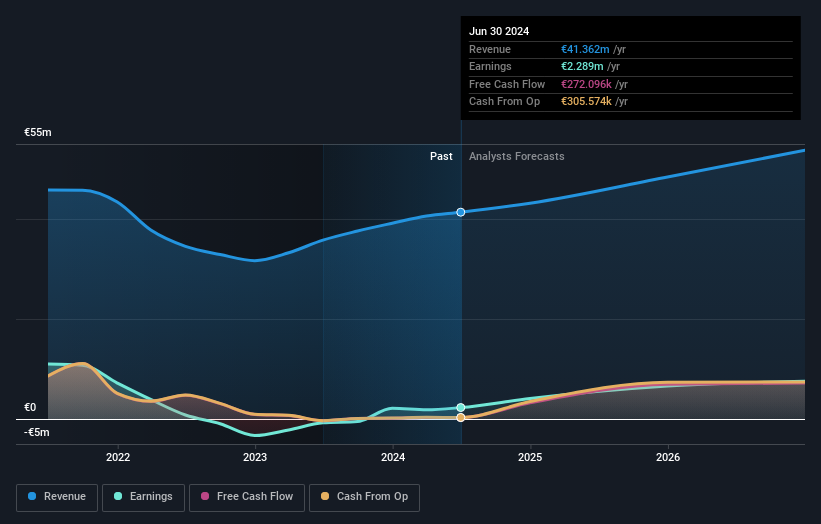Toggle the Free Cash Flow legend button
Viewport: 821px width, 524px height.
[x=247, y=497]
